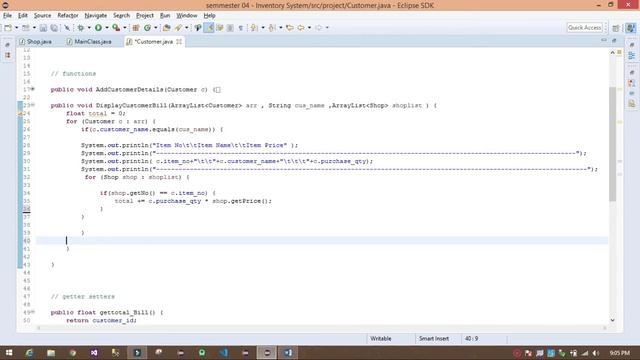This screenshot has height=360, width=640.
Task: Open the Edit menu
Action: tap(23, 16)
